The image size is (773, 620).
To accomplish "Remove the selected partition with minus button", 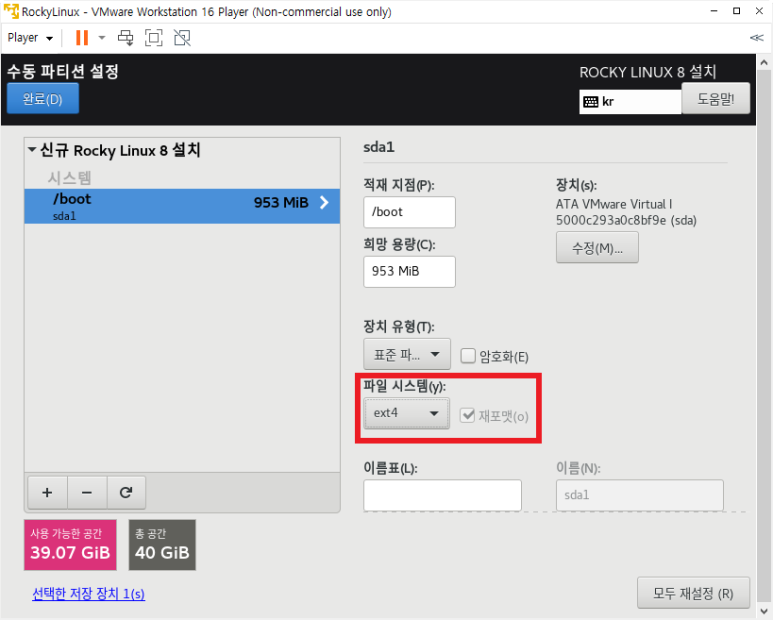I will tap(87, 492).
